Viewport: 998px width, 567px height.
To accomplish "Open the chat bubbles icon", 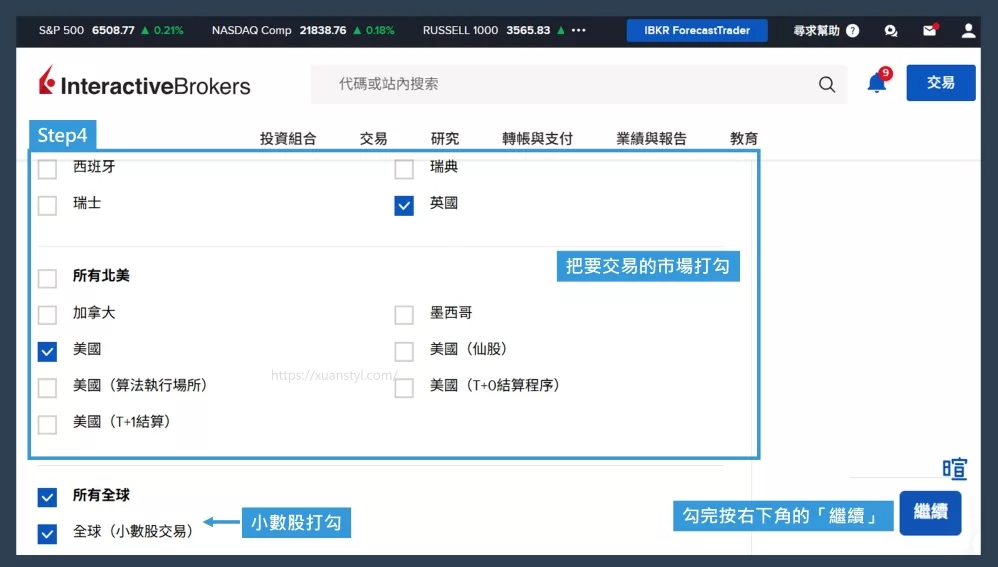I will (x=891, y=31).
